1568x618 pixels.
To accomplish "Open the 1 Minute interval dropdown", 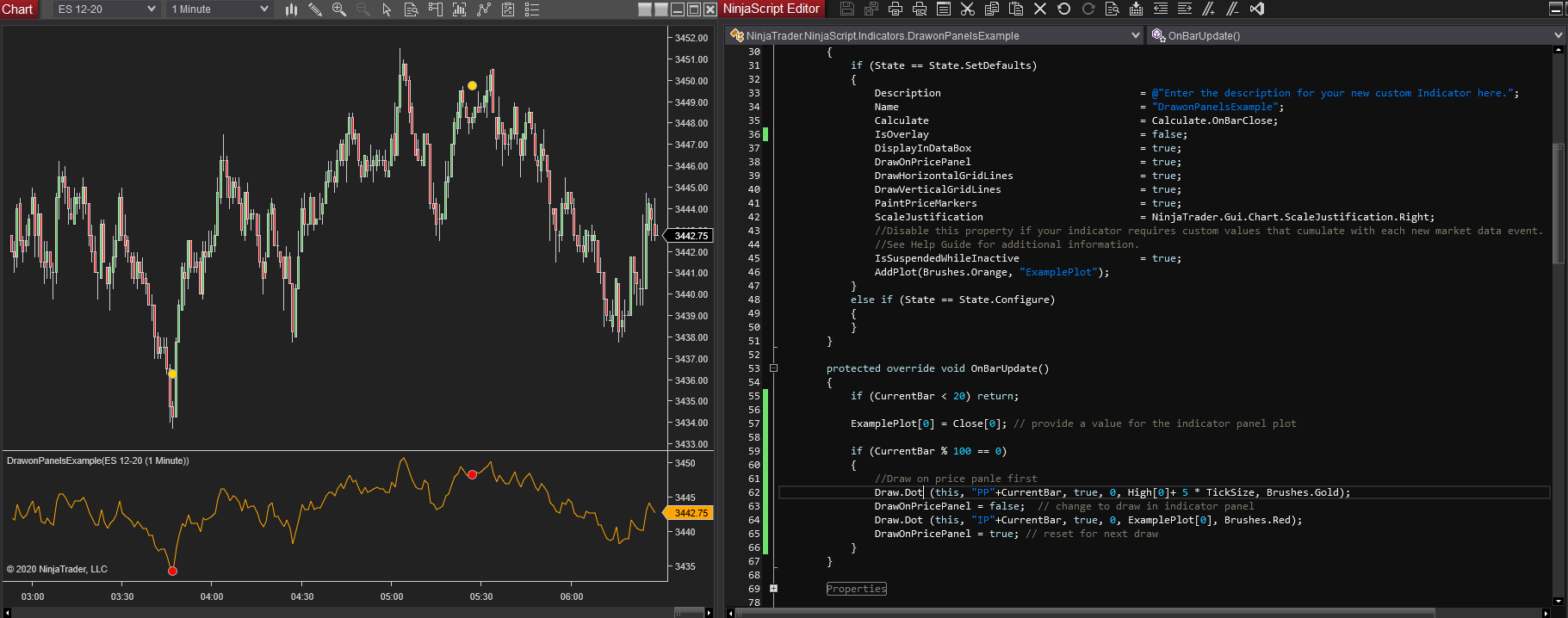I will [220, 9].
